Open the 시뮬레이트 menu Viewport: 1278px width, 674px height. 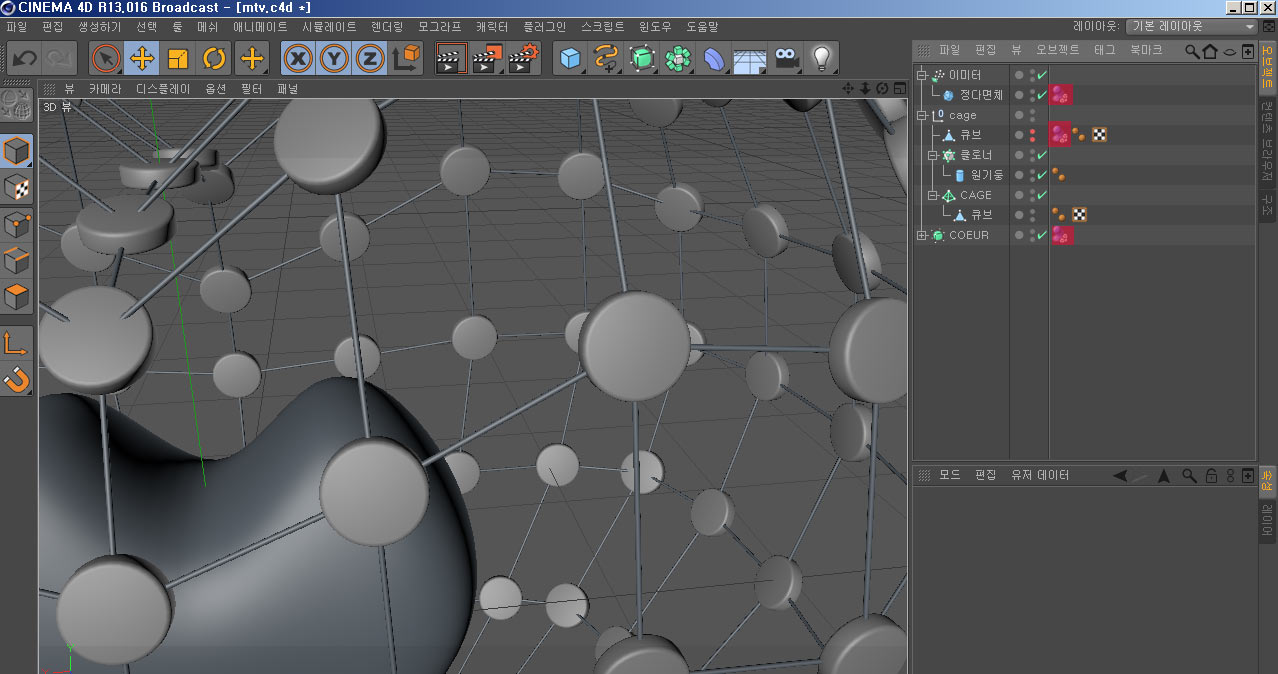[329, 27]
